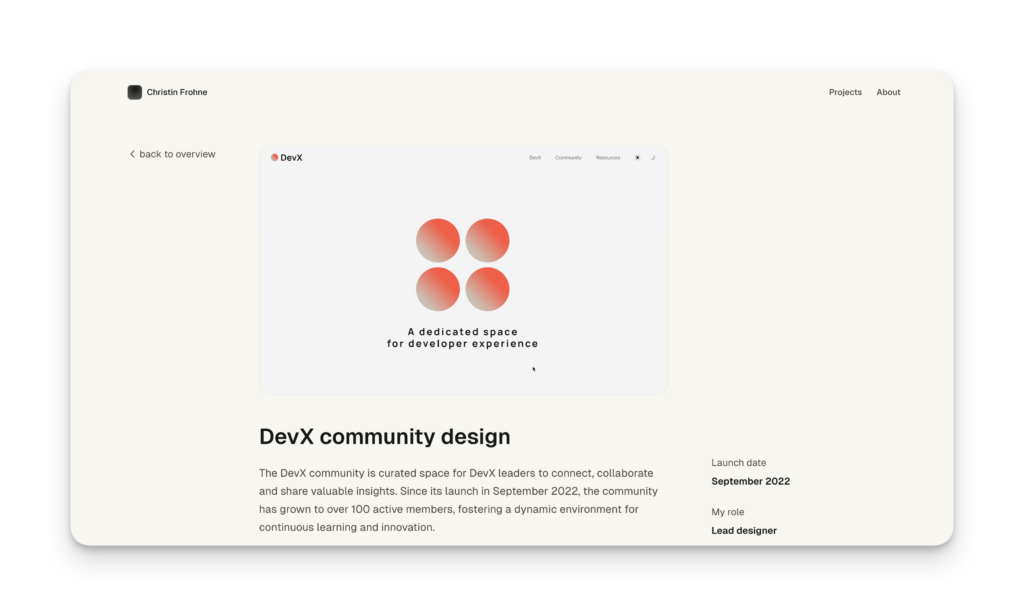Click the bottom-right gradient circle
Image resolution: width=1024 pixels, height=616 pixels.
click(x=487, y=289)
